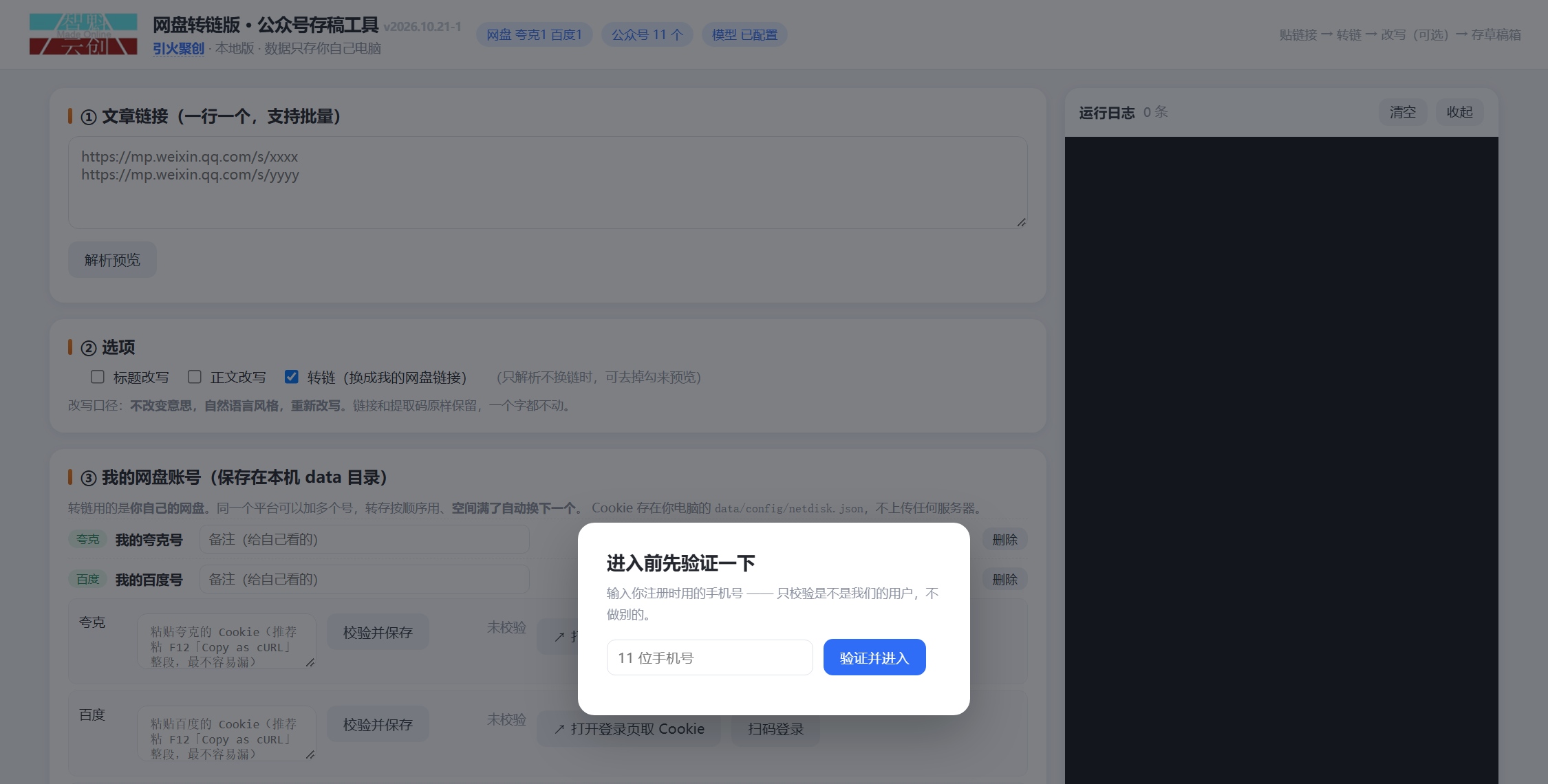Click the 验证并进入 button
The image size is (1548, 784).
(x=874, y=657)
